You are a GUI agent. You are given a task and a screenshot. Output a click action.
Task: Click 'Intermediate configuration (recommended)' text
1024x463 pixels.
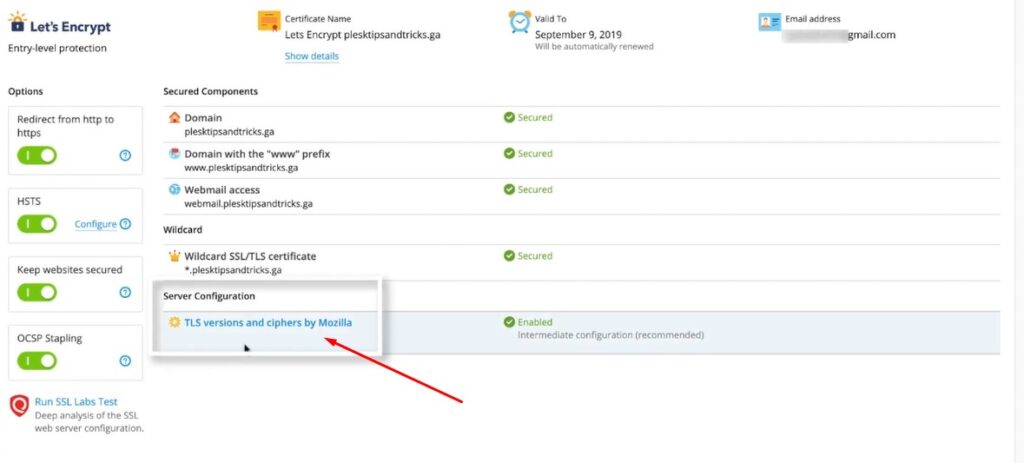(611, 335)
